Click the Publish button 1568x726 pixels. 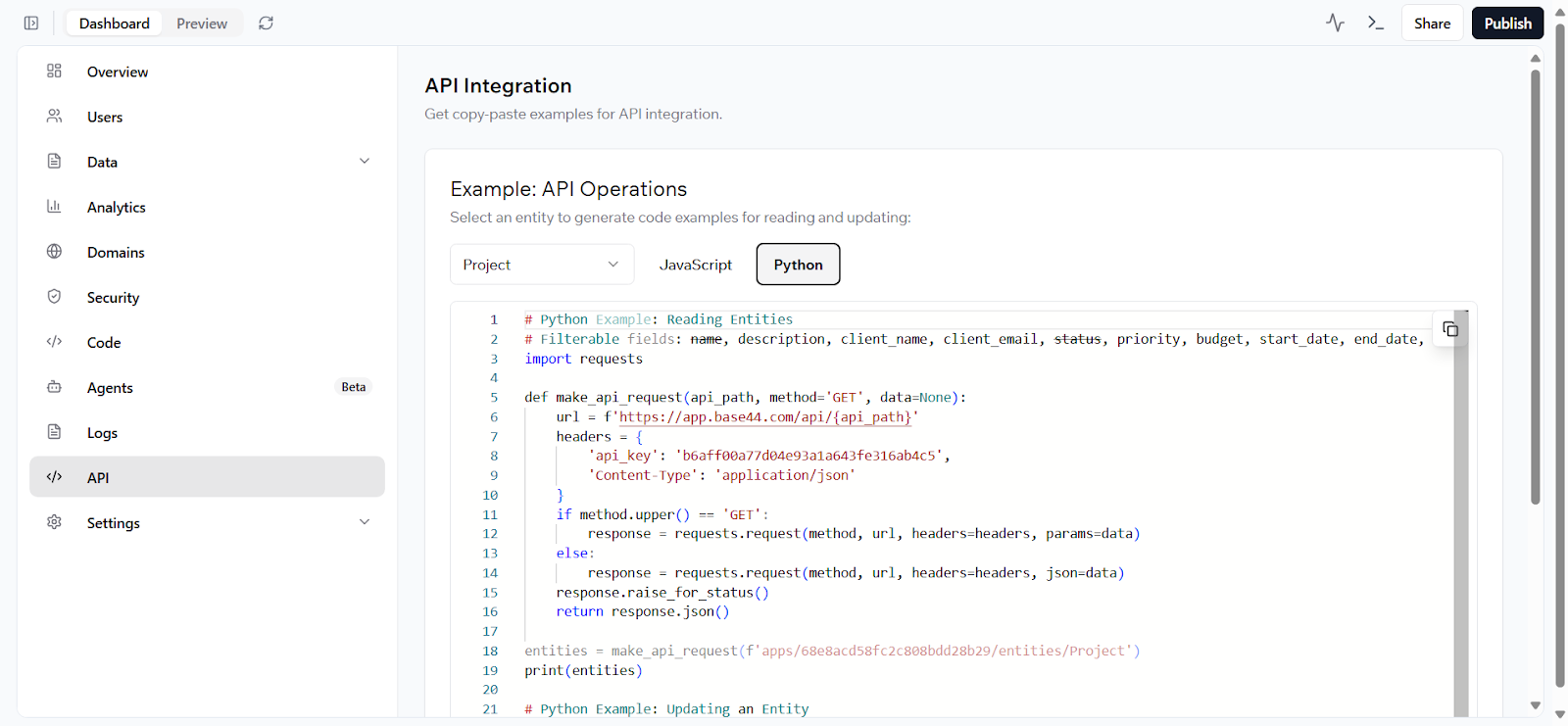(1507, 24)
